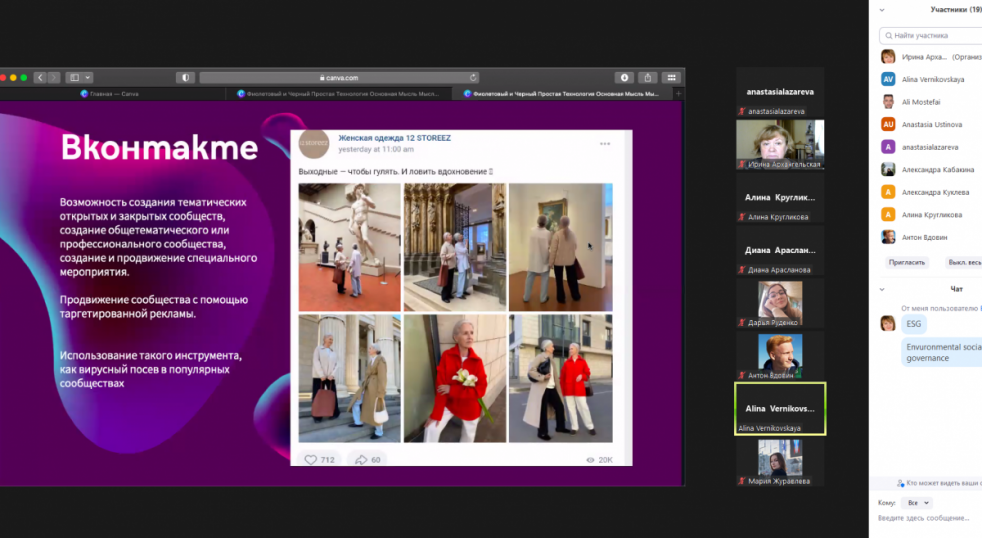The width and height of the screenshot is (982, 538).
Task: Switch to the 'Главная — Canva' tab
Action: tap(110, 94)
